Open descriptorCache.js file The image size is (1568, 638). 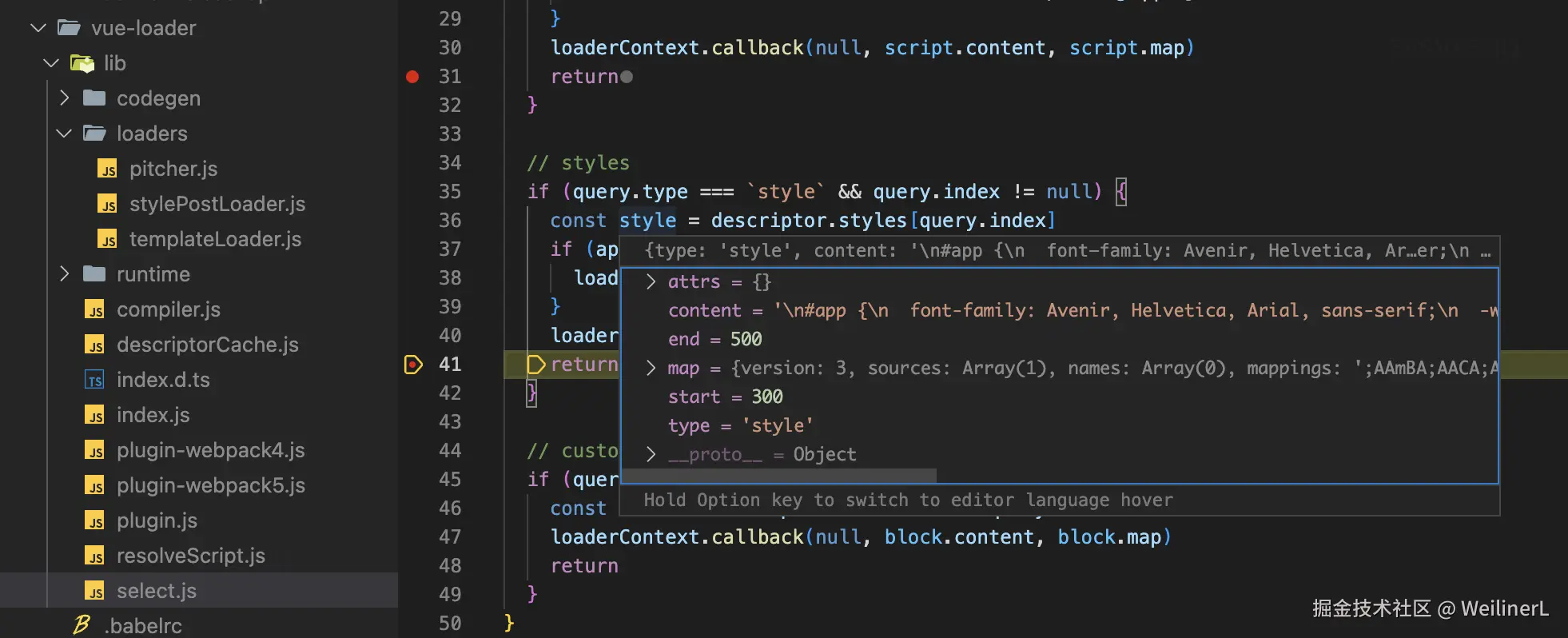click(208, 345)
